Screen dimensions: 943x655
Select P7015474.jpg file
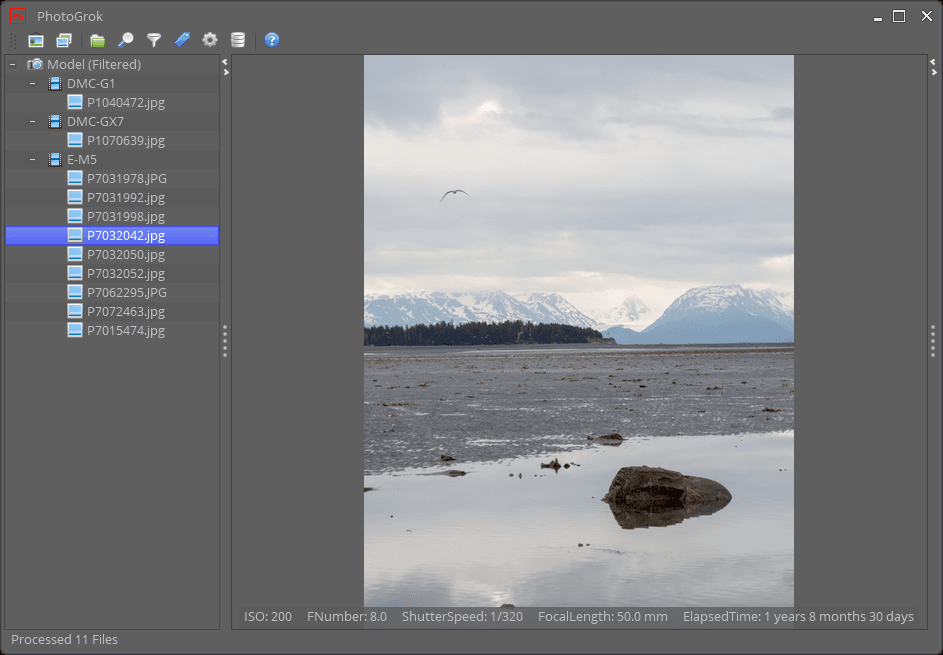pos(125,331)
